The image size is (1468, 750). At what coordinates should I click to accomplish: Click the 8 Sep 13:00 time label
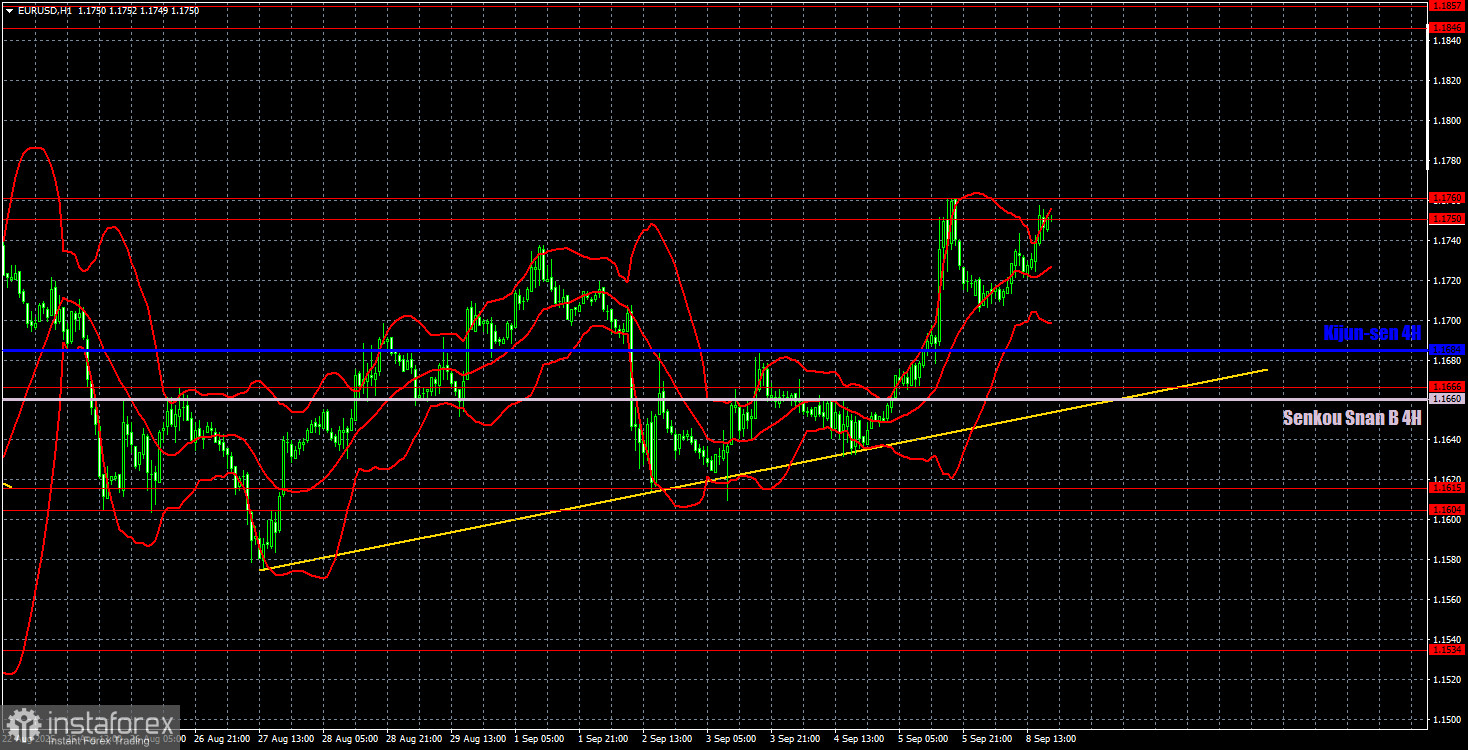point(1053,739)
